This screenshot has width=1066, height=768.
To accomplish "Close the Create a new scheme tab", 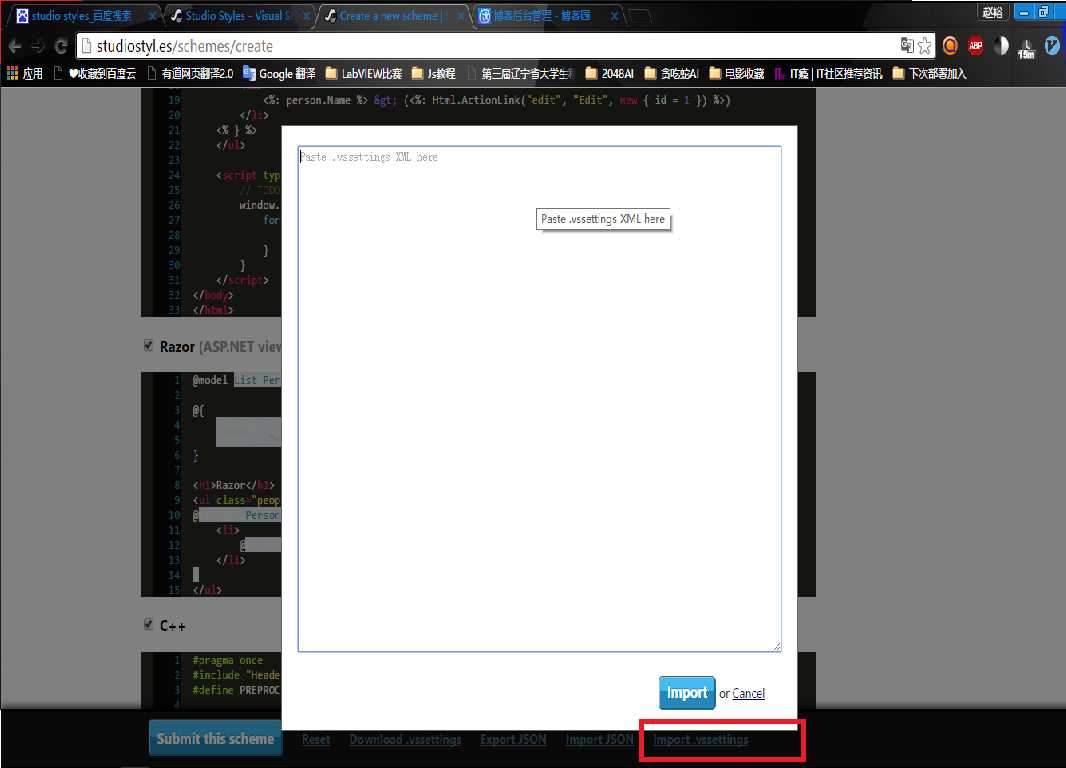I will [460, 16].
